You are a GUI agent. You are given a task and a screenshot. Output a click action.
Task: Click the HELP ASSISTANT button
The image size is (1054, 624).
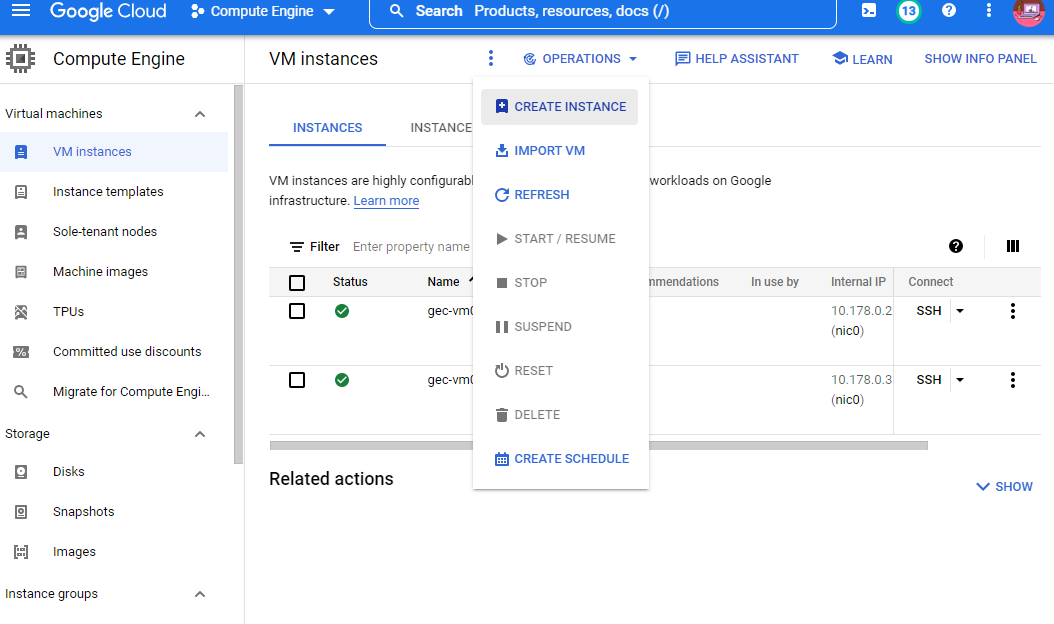(x=737, y=58)
